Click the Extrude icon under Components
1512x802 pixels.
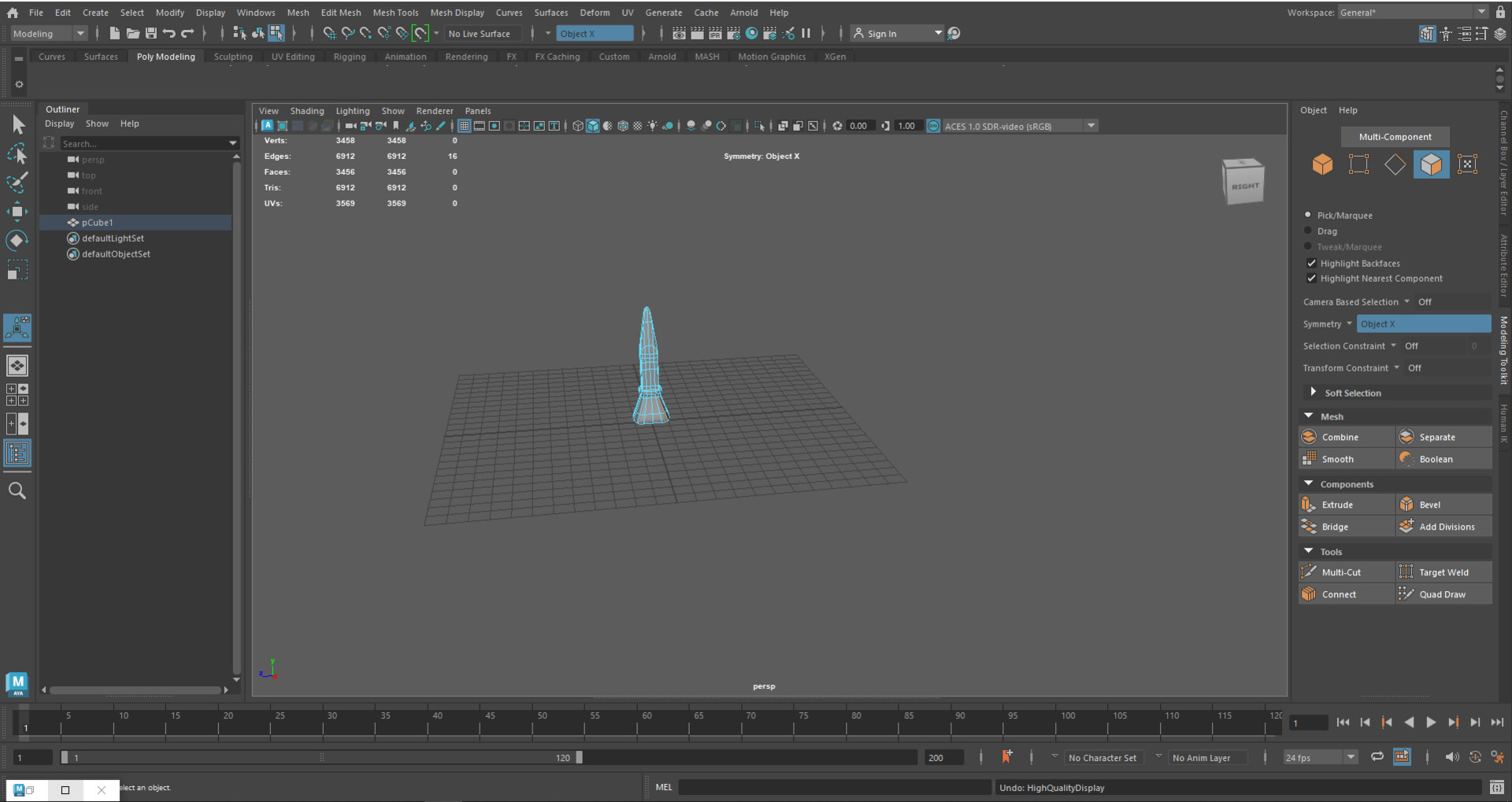pyautogui.click(x=1310, y=504)
